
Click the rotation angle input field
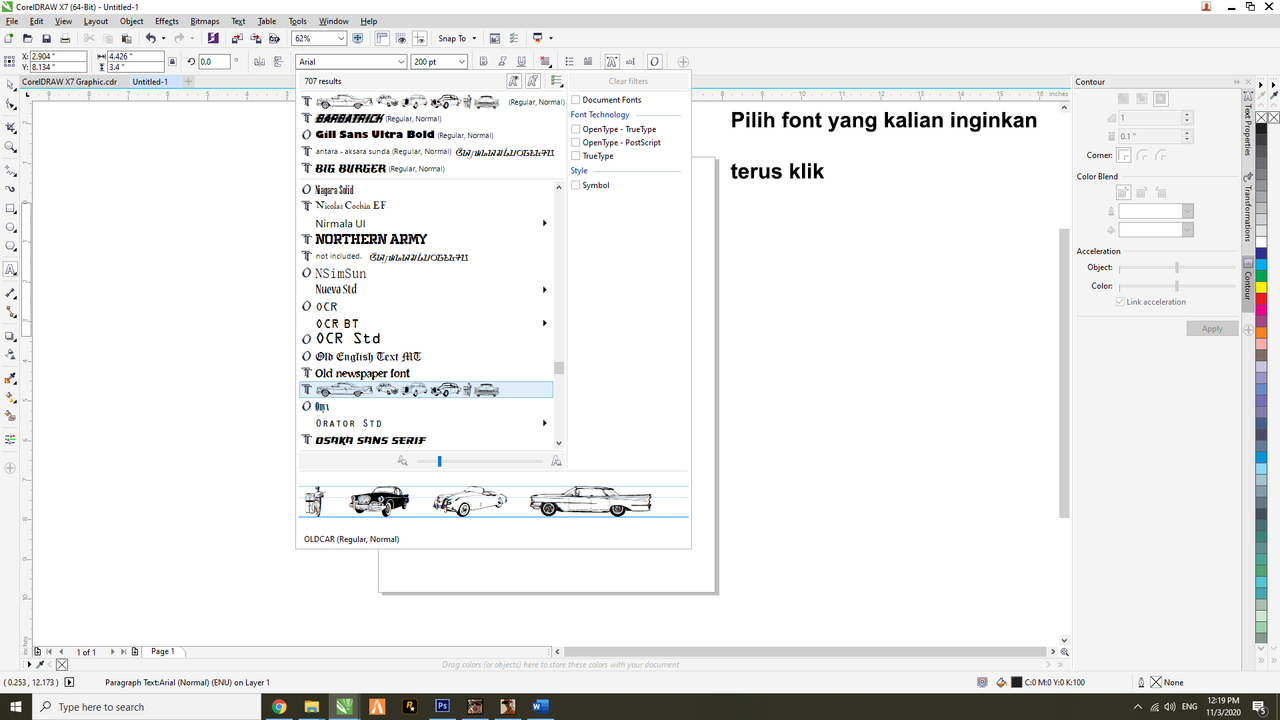click(x=214, y=62)
